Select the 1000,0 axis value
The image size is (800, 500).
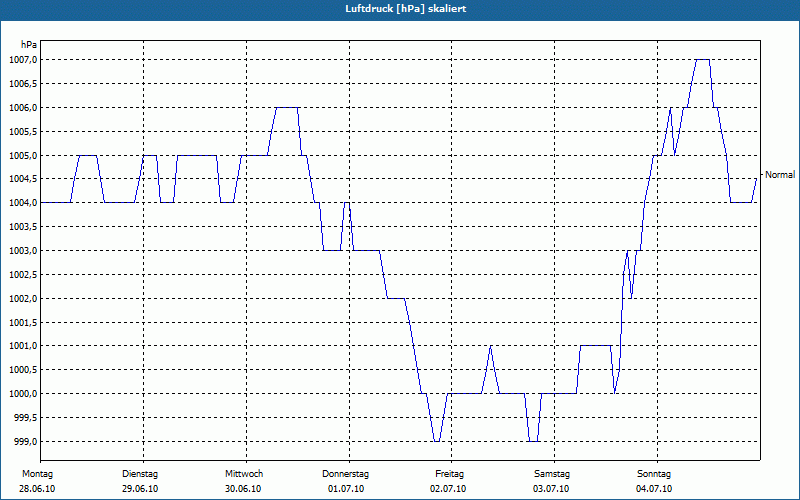23,394
